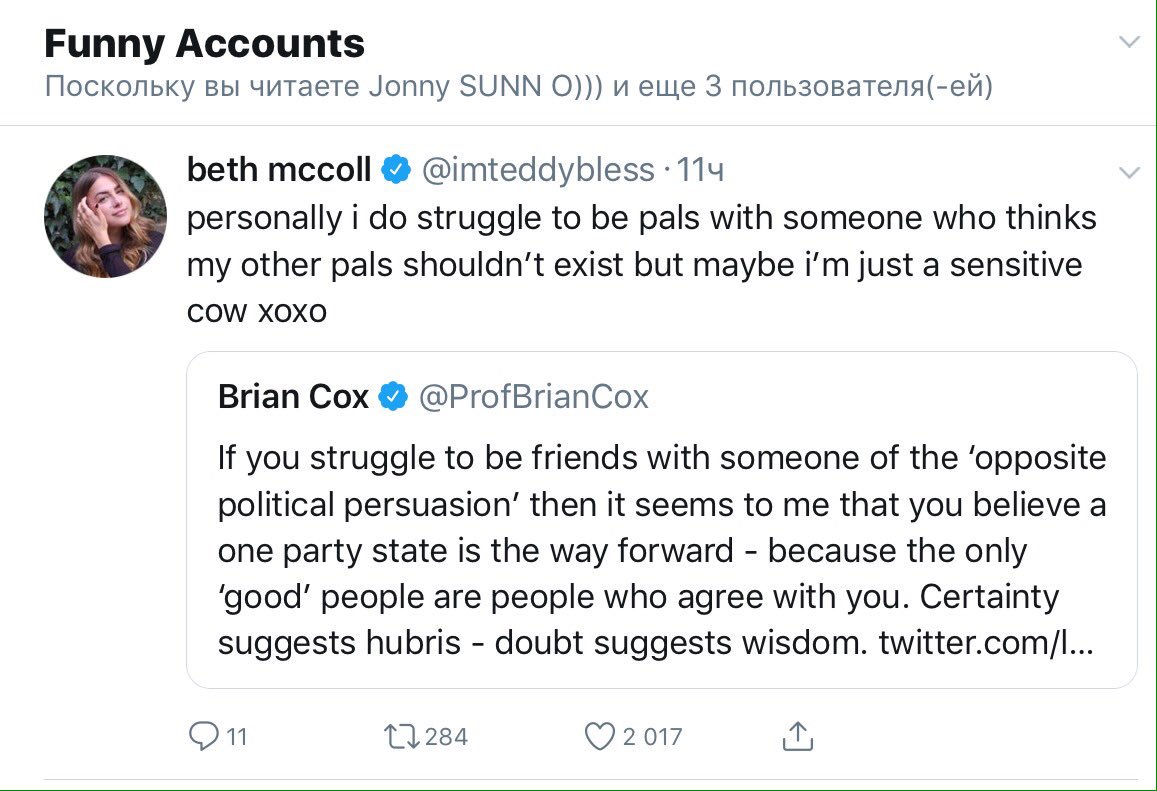This screenshot has height=791, width=1157.
Task: Select the Funny Accounts heading
Action: [x=205, y=44]
